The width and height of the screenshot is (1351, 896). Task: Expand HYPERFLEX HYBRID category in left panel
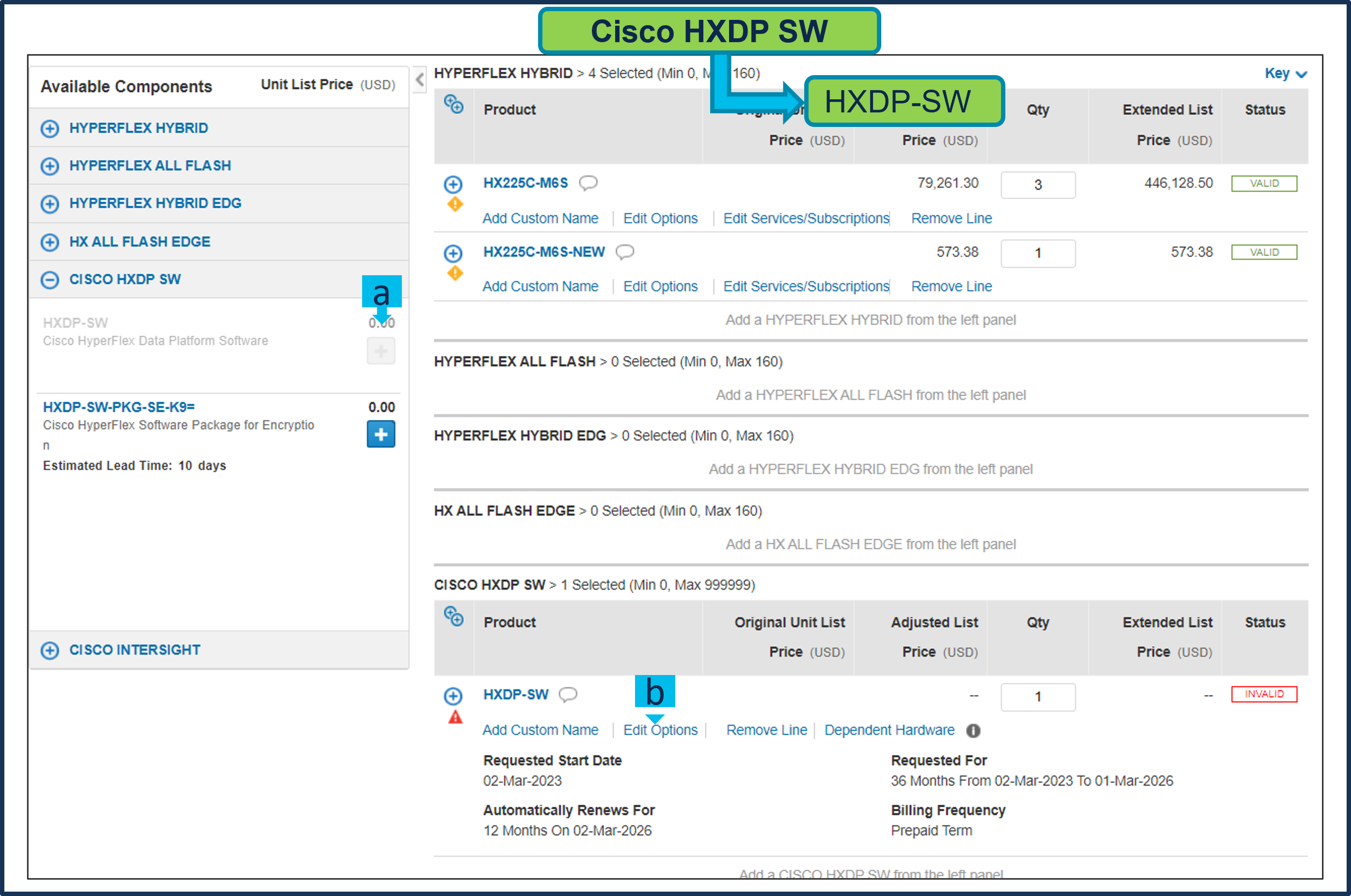coord(50,128)
